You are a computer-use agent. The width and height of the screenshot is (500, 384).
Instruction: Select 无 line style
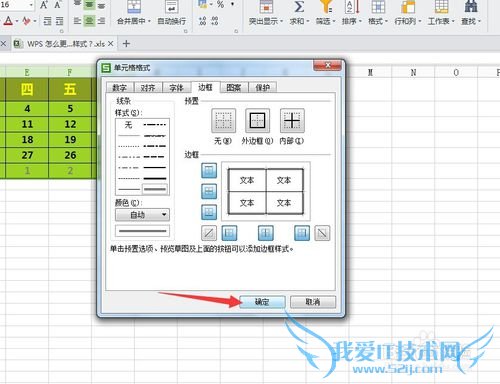point(129,125)
